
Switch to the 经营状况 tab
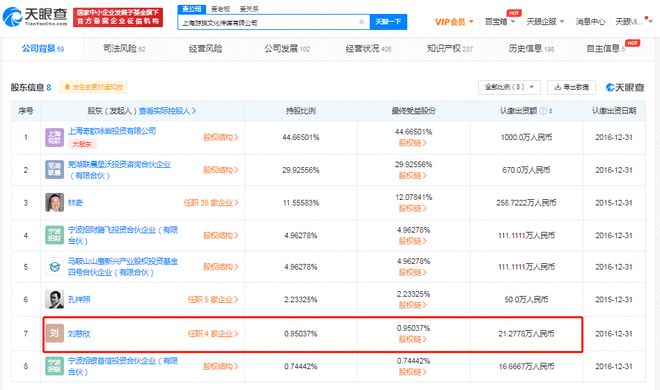[x=368, y=49]
